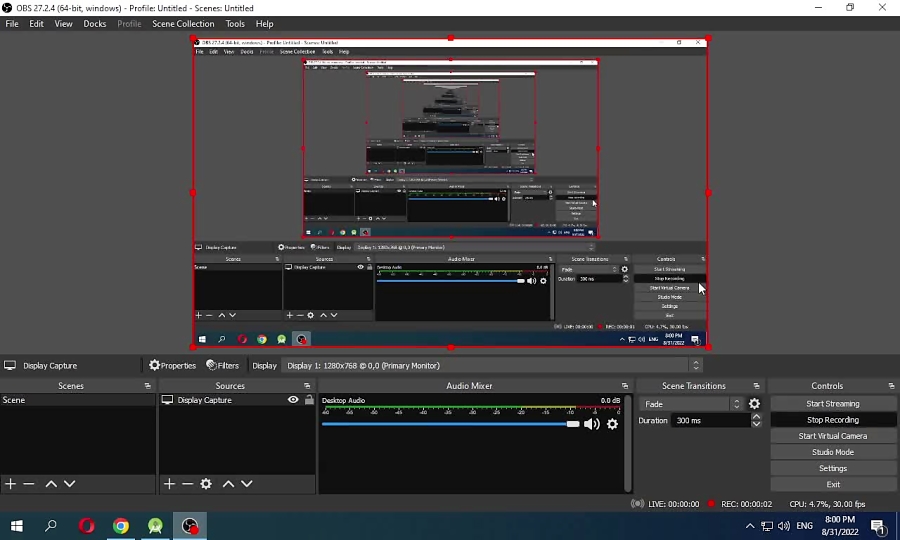This screenshot has width=900, height=540.
Task: Toggle lock on the Display Capture source
Action: click(x=309, y=400)
